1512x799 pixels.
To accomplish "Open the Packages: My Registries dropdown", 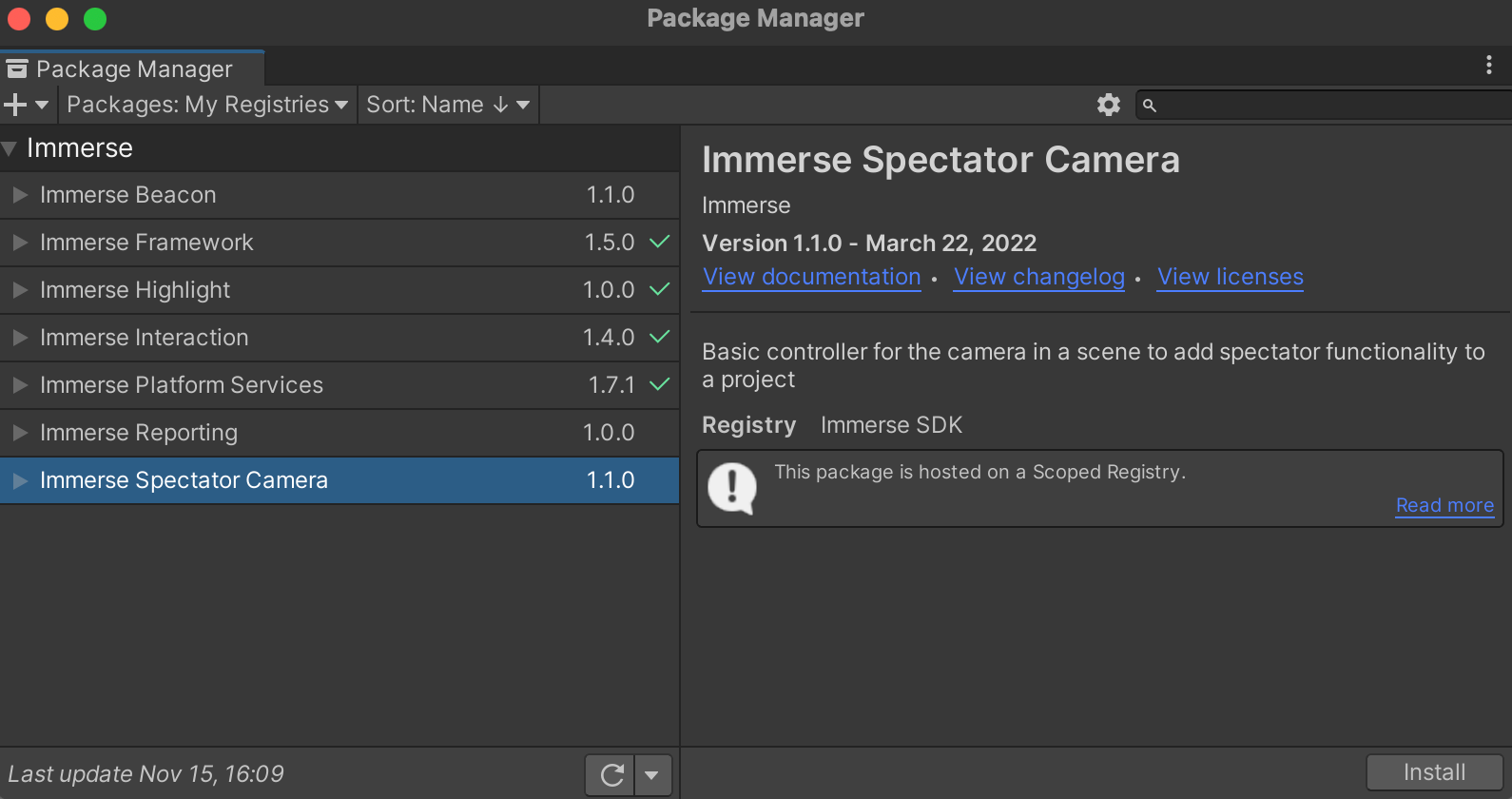I will coord(207,105).
